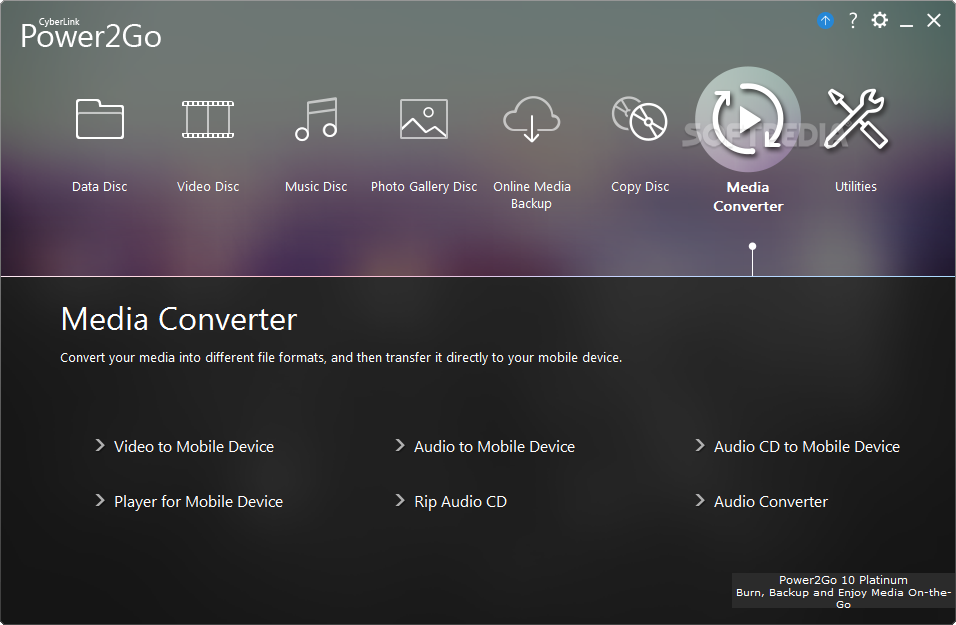This screenshot has height=625, width=956.
Task: Click chevron beside Player for Mobile Device
Action: 100,501
